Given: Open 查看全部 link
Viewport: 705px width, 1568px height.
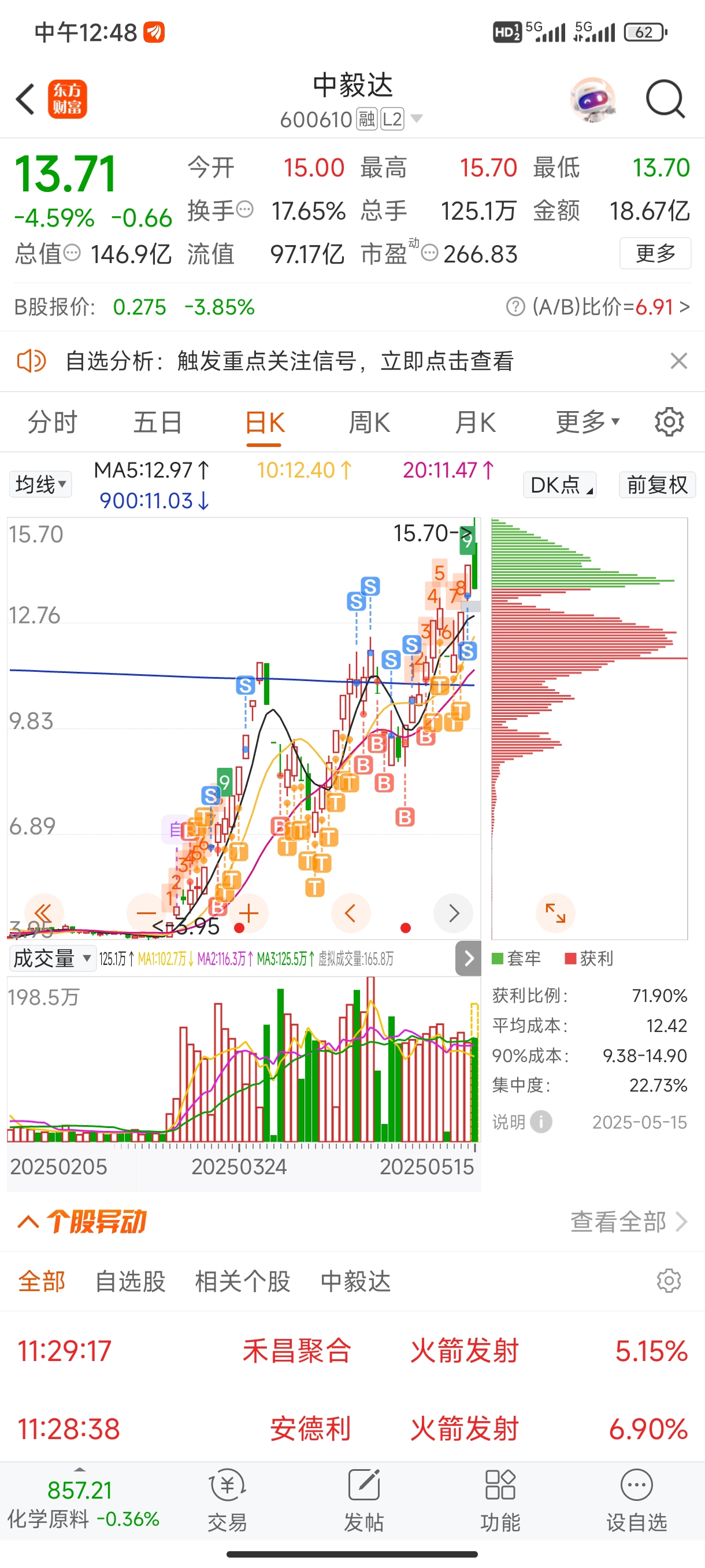Looking at the screenshot, I should point(628,1221).
